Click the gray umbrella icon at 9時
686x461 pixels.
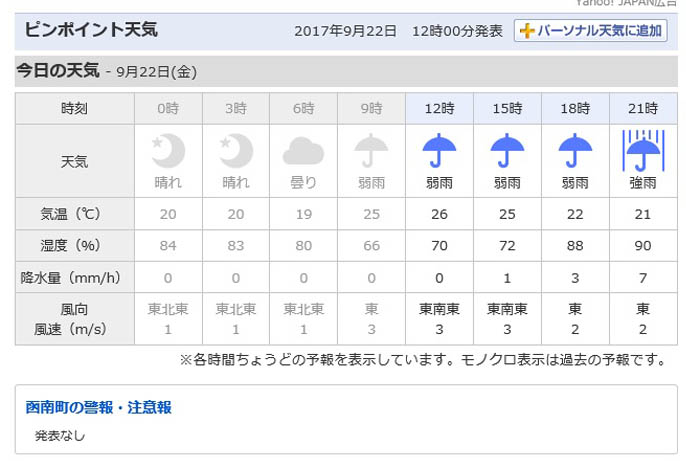[371, 151]
